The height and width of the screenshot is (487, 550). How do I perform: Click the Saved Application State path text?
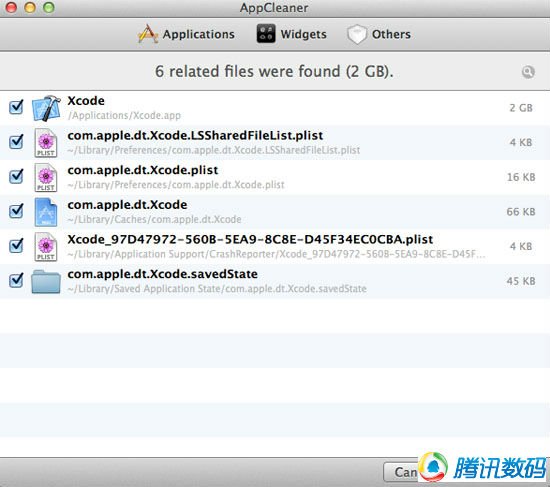tap(217, 289)
